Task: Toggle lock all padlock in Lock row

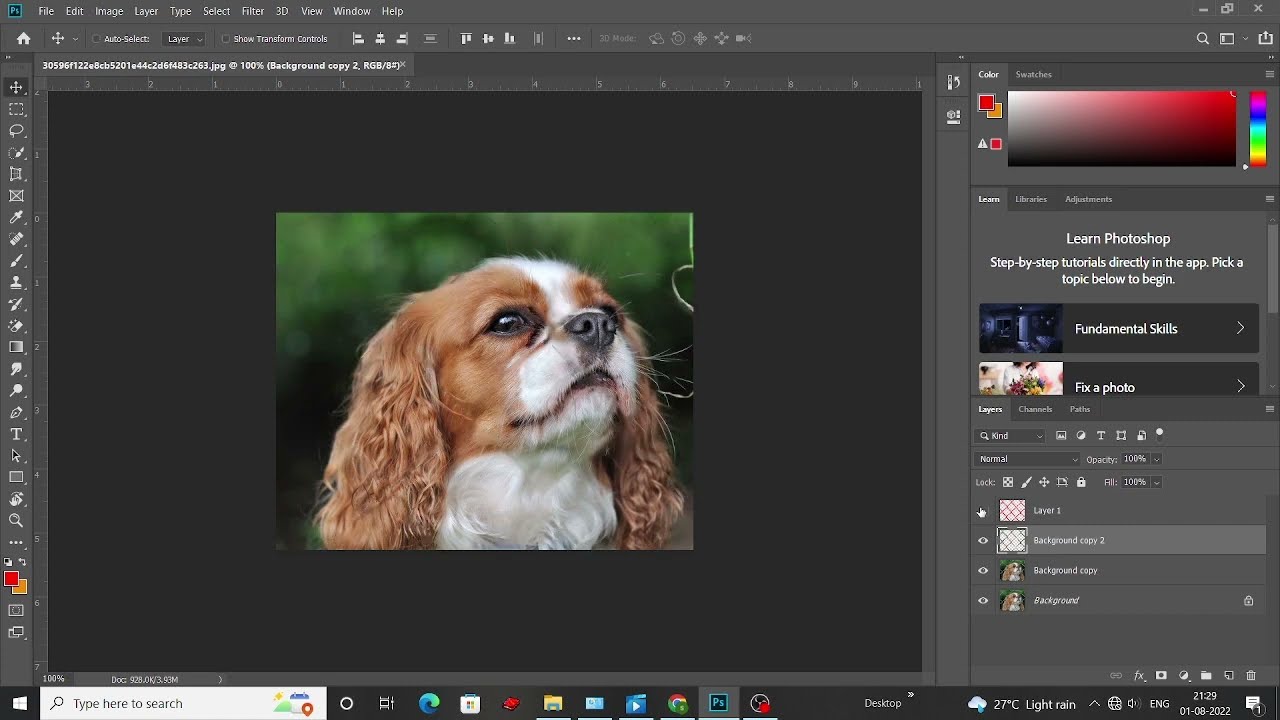Action: 1081,482
